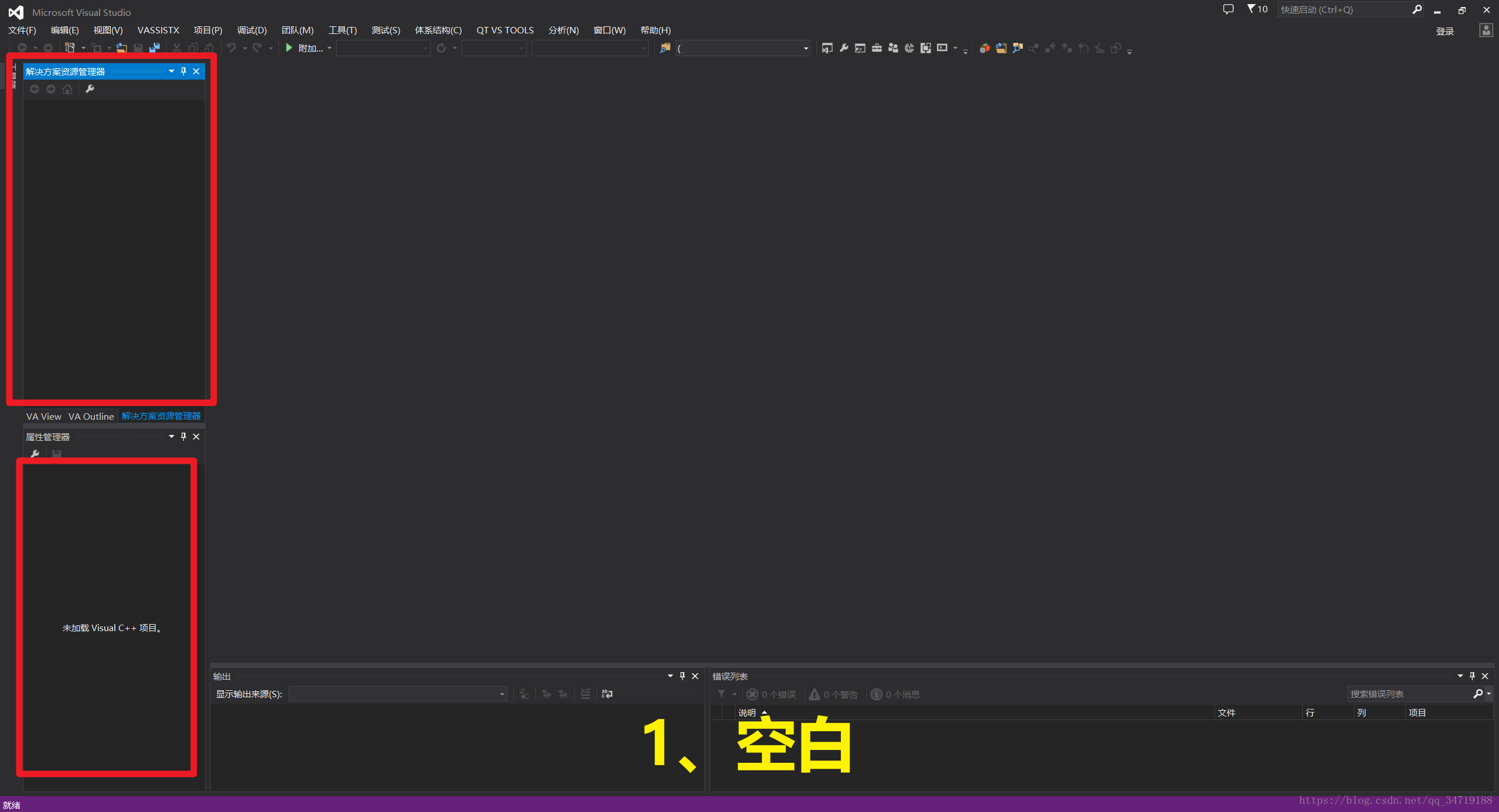Viewport: 1499px width, 812px height.
Task: Click the account avatar icon near 登录
Action: coord(1486,30)
